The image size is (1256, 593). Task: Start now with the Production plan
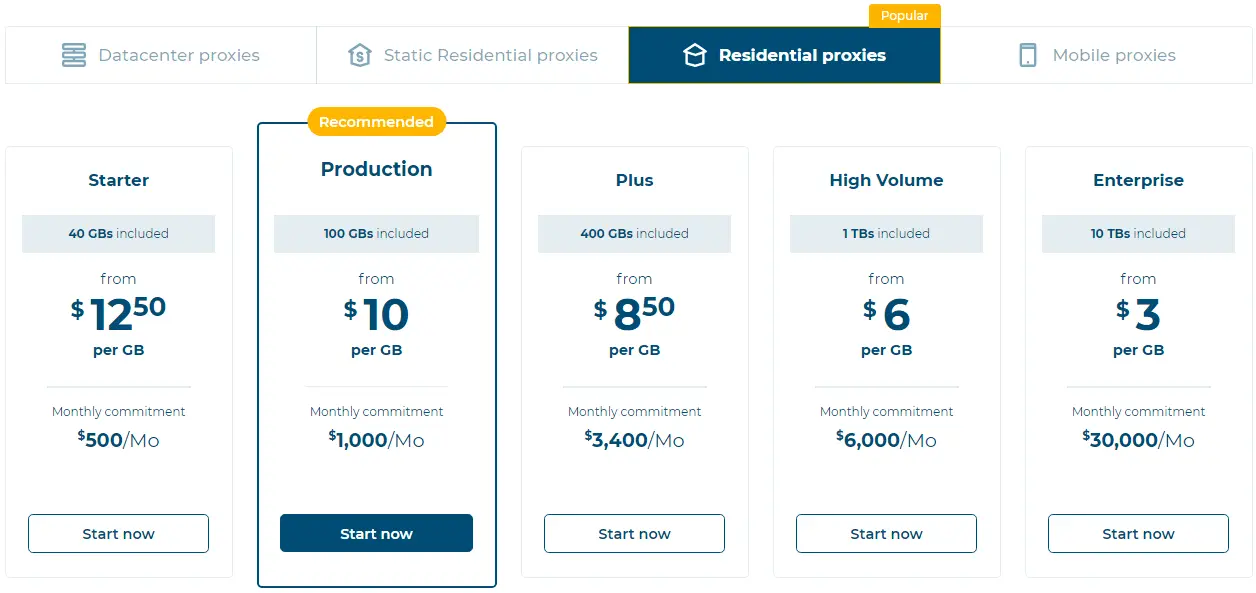[x=376, y=534]
